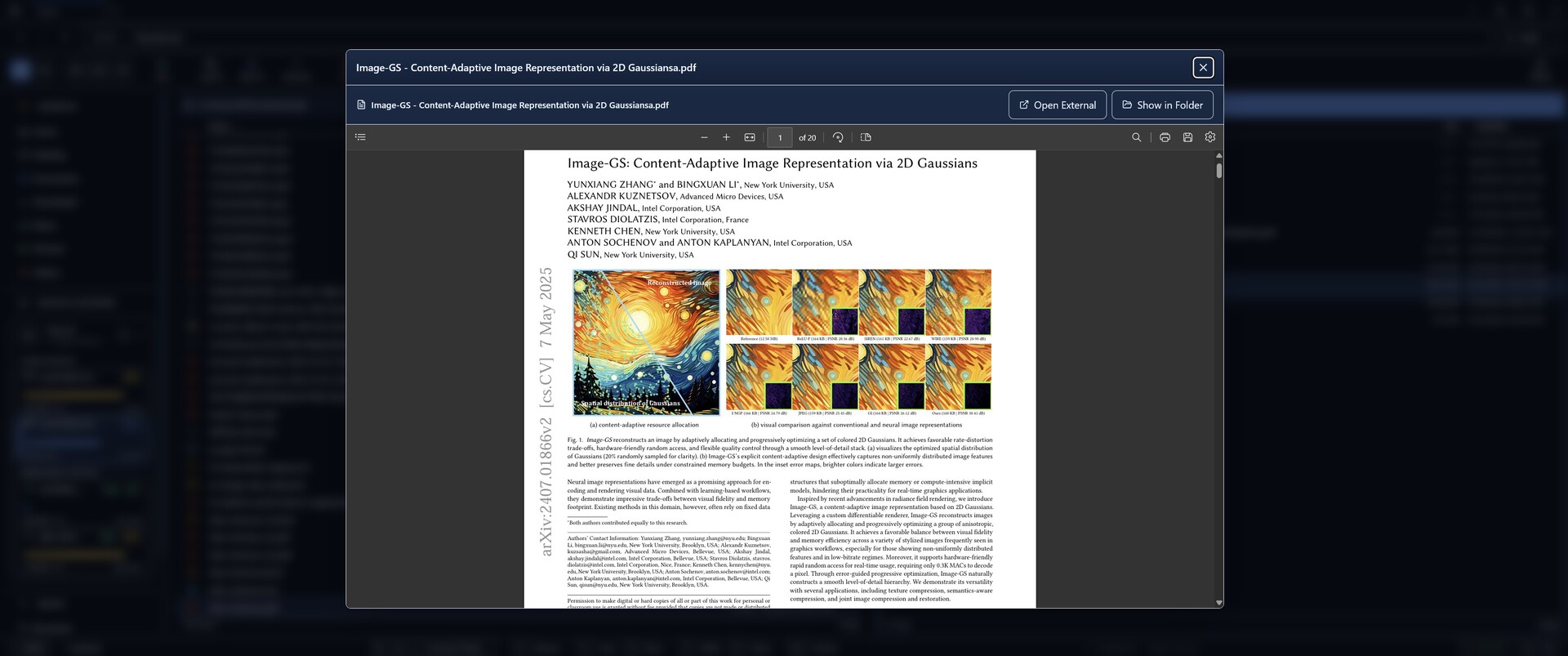Image resolution: width=1568 pixels, height=656 pixels.
Task: Close the PDF preview dialog
Action: (x=1203, y=68)
